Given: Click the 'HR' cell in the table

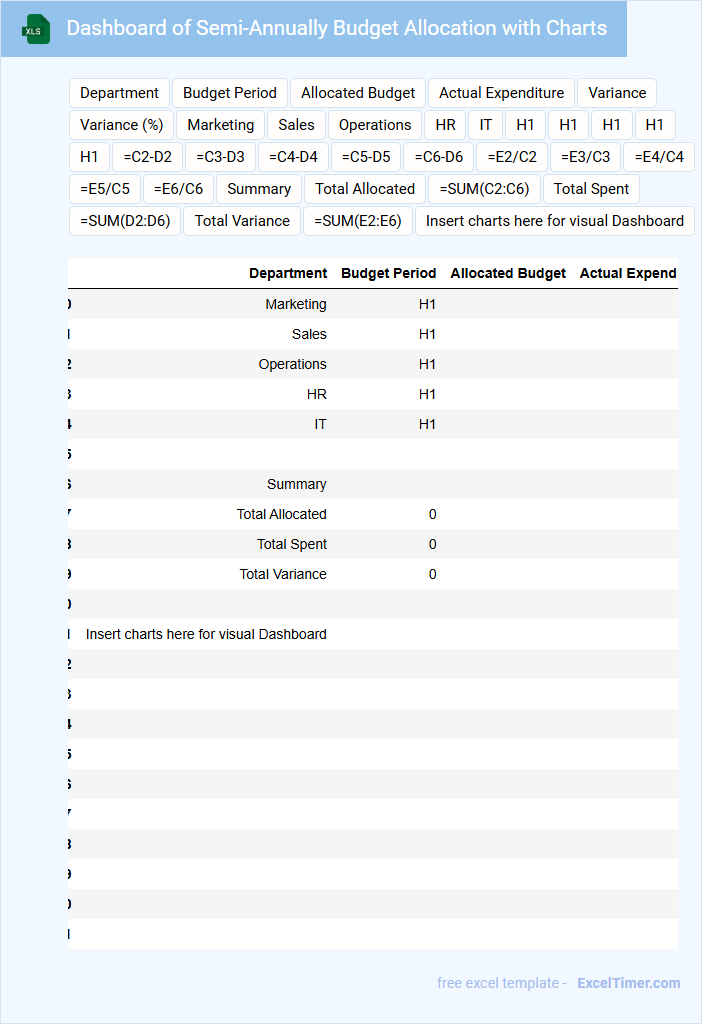Looking at the screenshot, I should 317,394.
